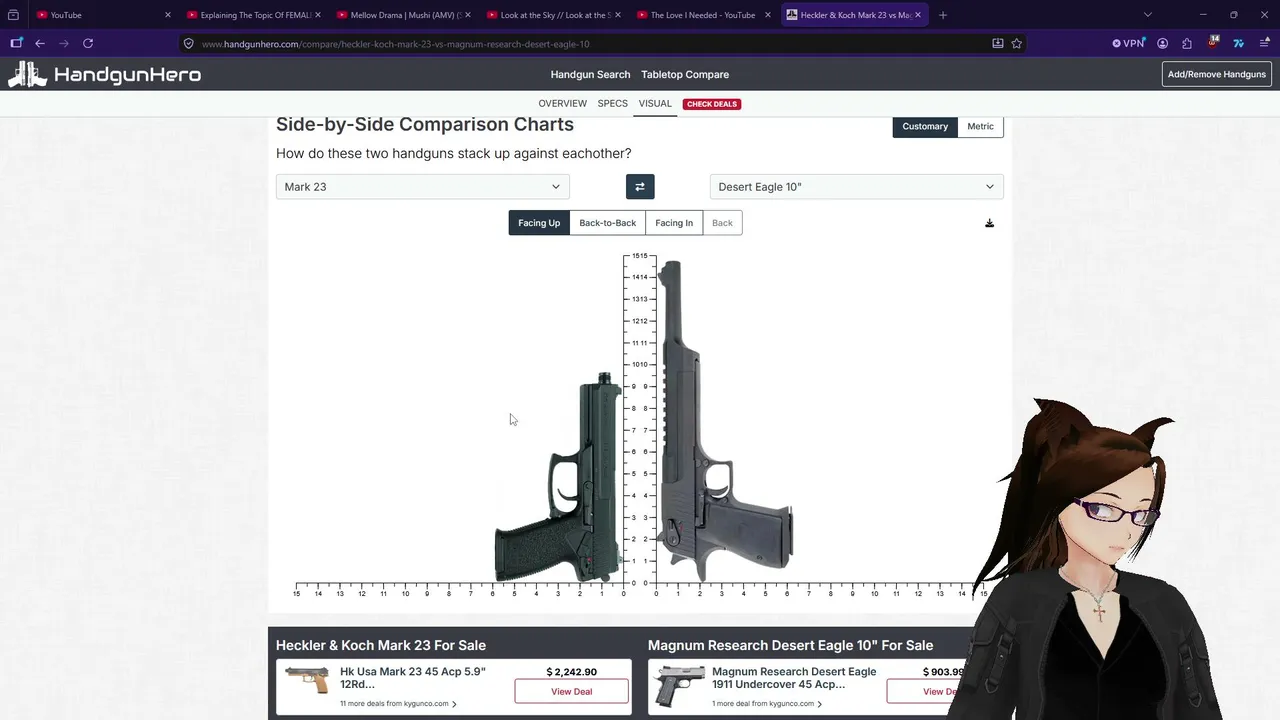Go forward in browser history
Screen dimensions: 1280x720
tap(64, 43)
